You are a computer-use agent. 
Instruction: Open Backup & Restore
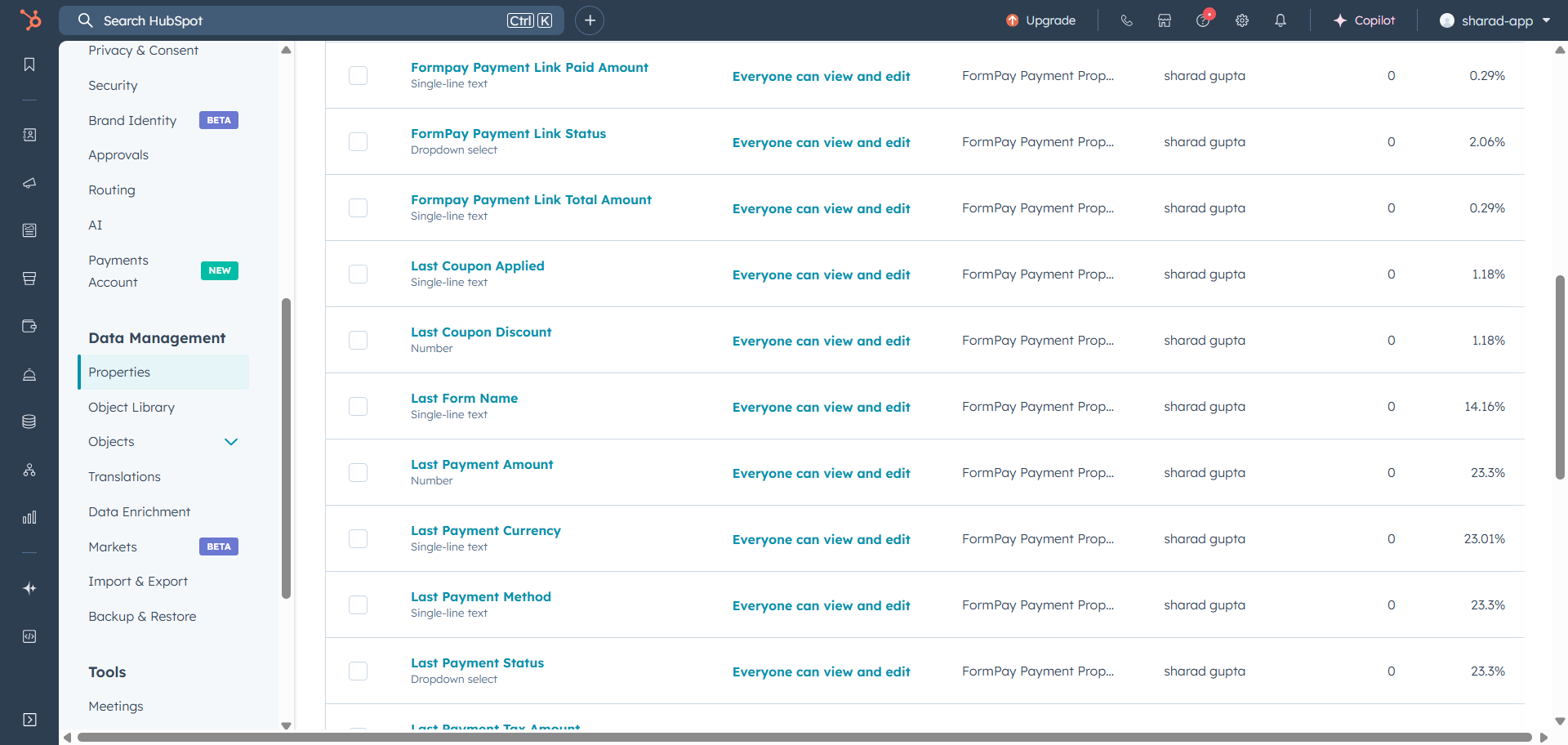pyautogui.click(x=142, y=617)
